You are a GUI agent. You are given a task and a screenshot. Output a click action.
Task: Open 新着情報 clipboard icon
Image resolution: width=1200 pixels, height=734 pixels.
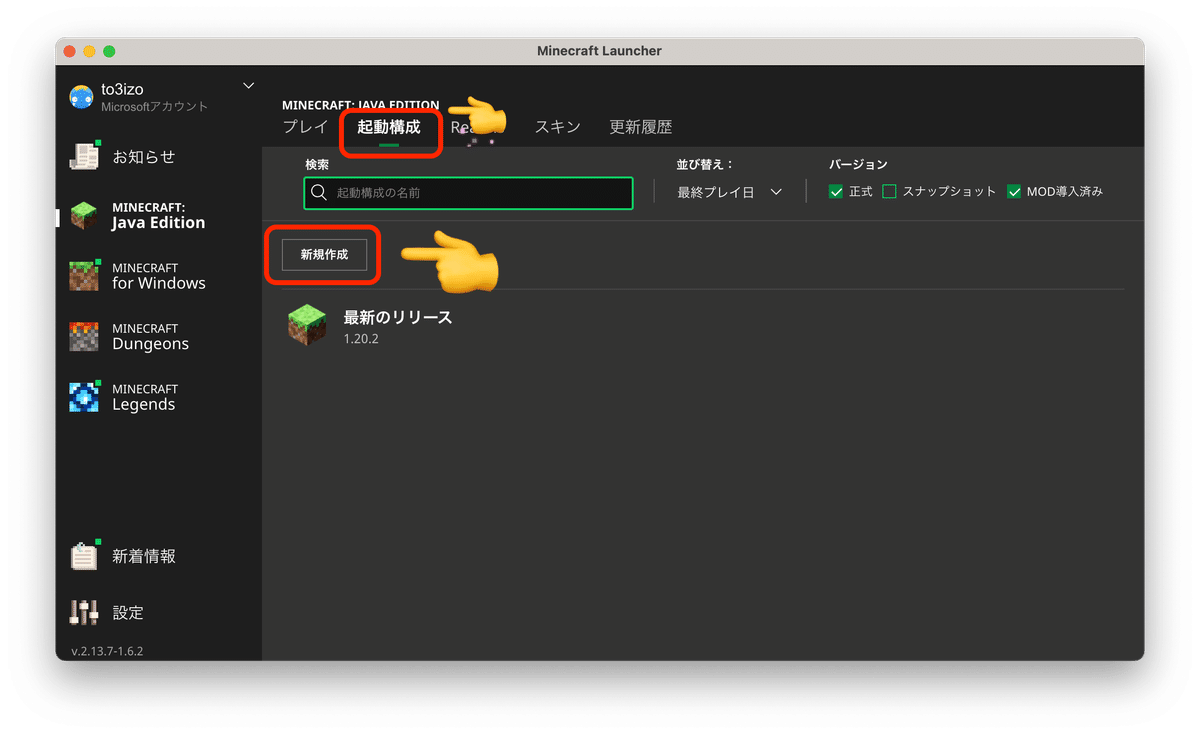(84, 556)
